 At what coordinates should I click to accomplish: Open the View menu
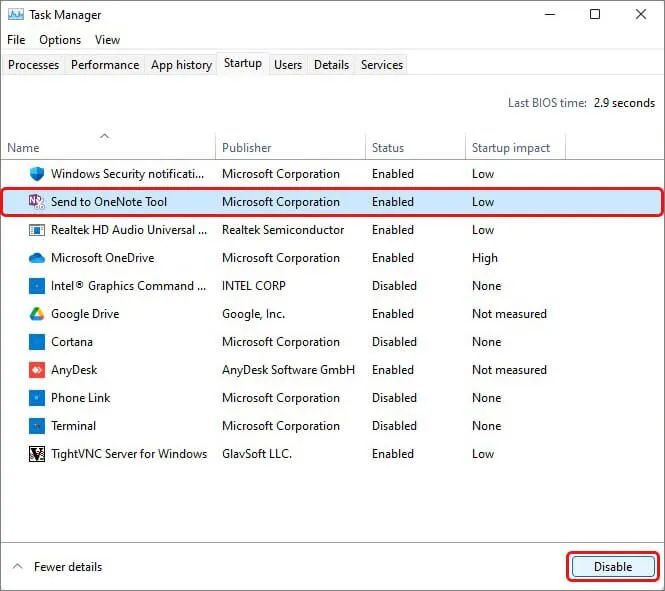coord(107,40)
